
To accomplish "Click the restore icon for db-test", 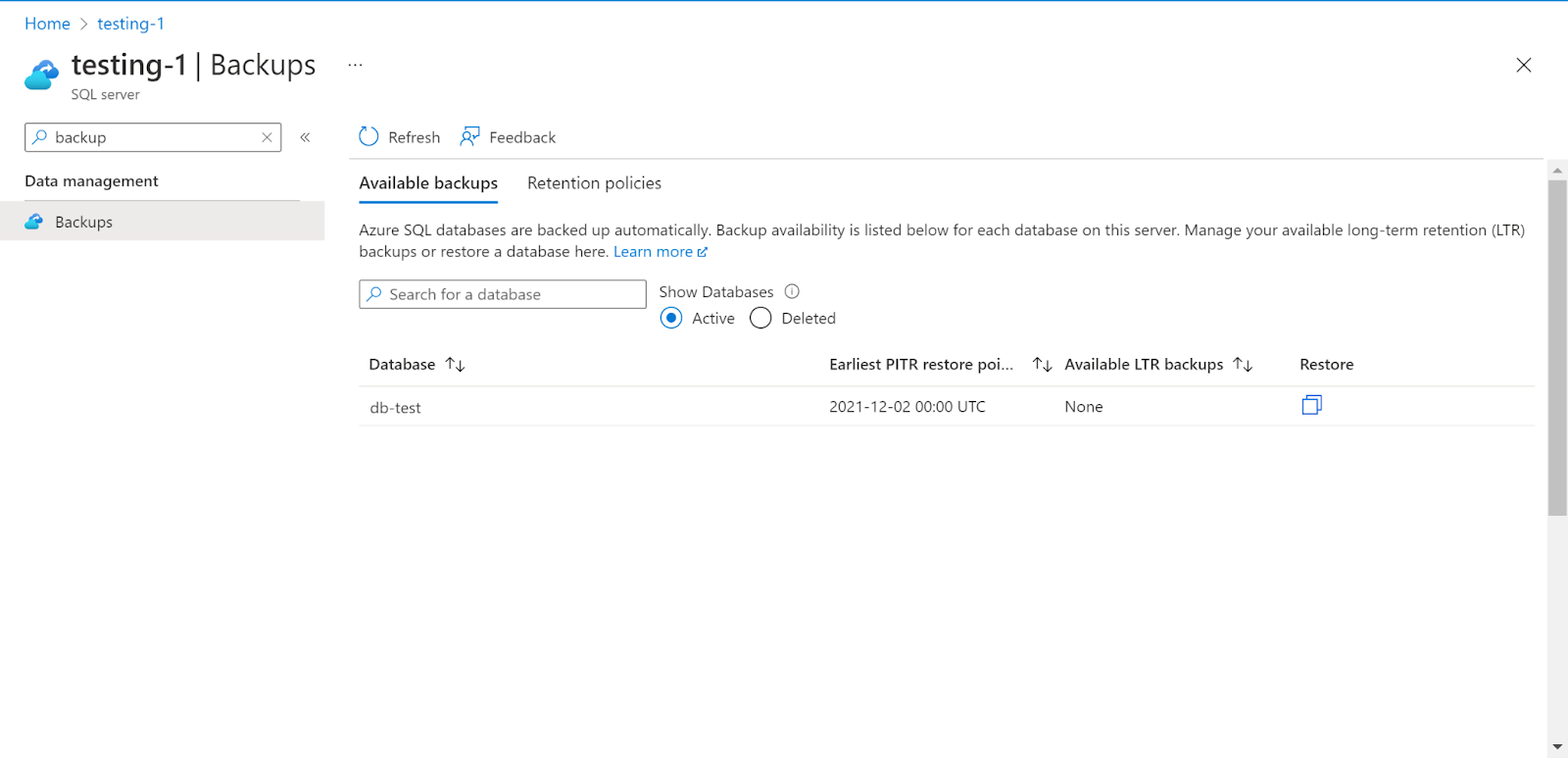I will 1311,405.
